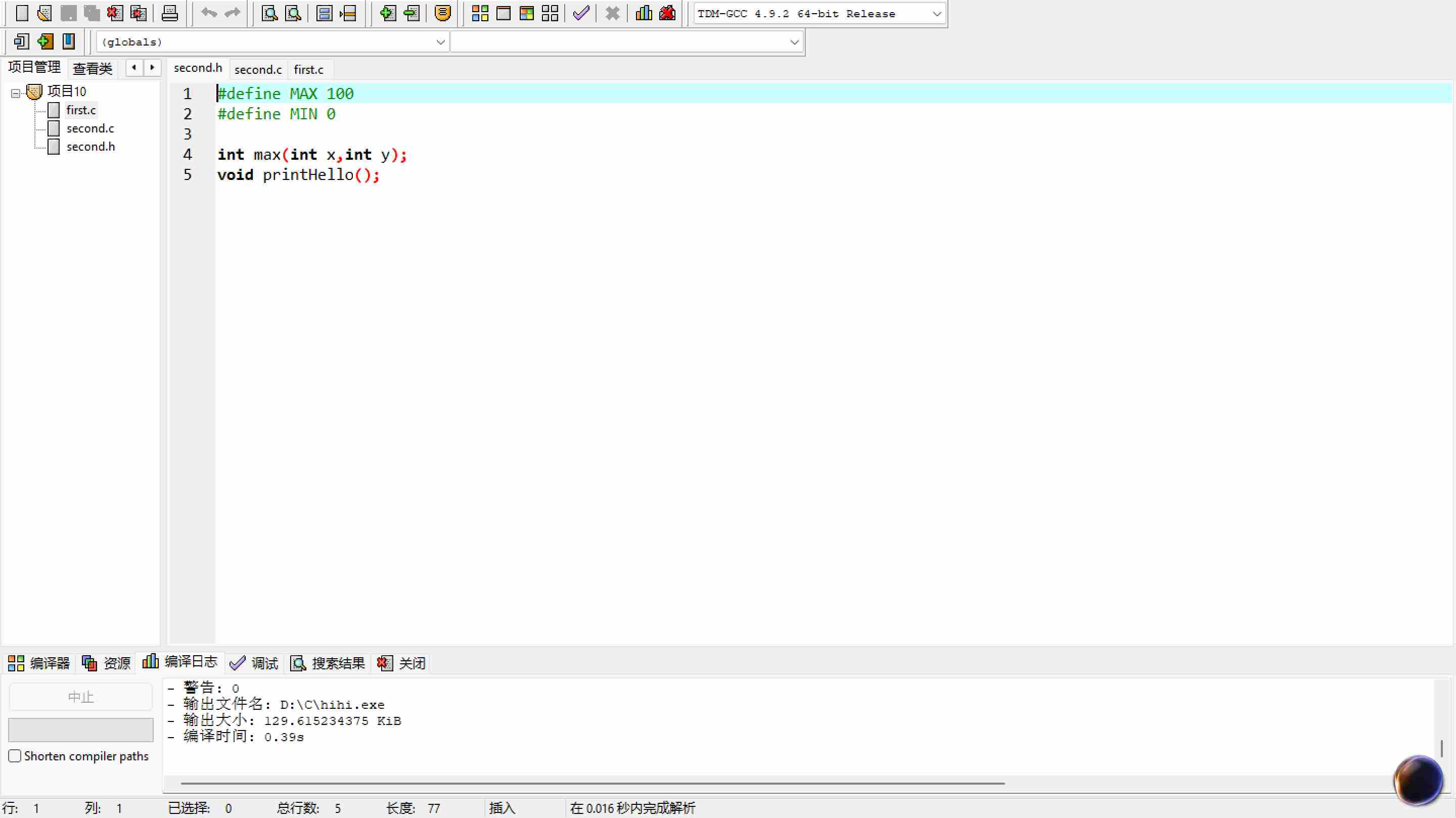
Task: Collapse the 项目10 project tree node
Action: (x=15, y=93)
